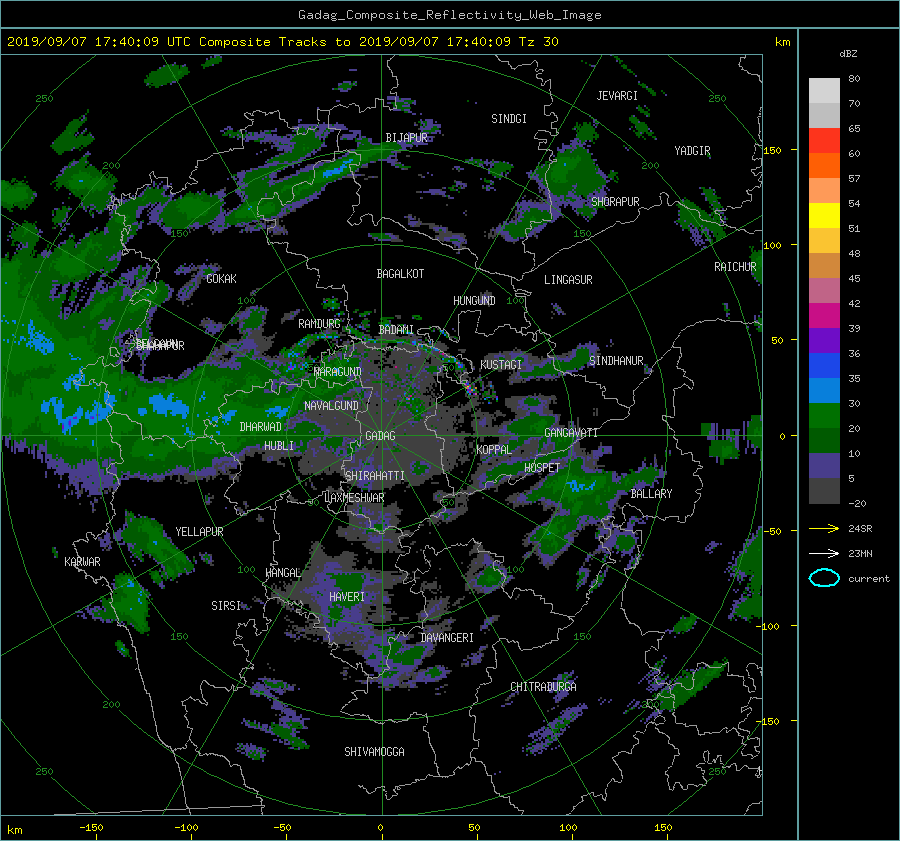The width and height of the screenshot is (900, 841).
Task: Select the magenta 39-42 dBZ legend swatch
Action: (x=824, y=315)
